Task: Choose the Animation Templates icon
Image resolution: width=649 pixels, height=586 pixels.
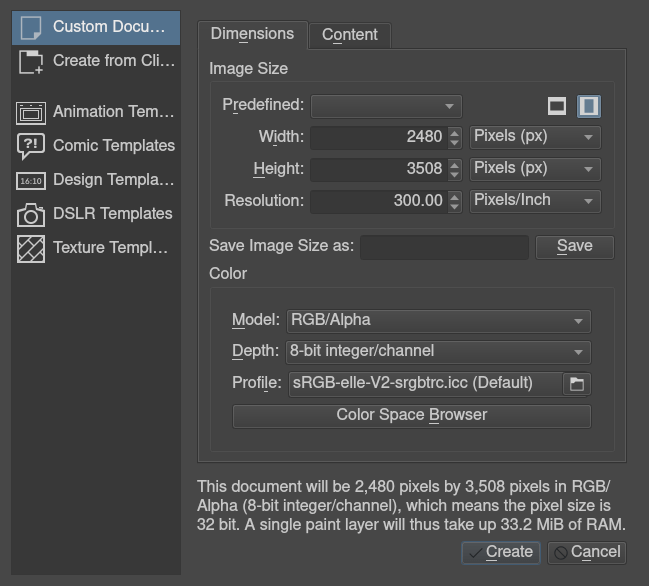Action: click(31, 112)
